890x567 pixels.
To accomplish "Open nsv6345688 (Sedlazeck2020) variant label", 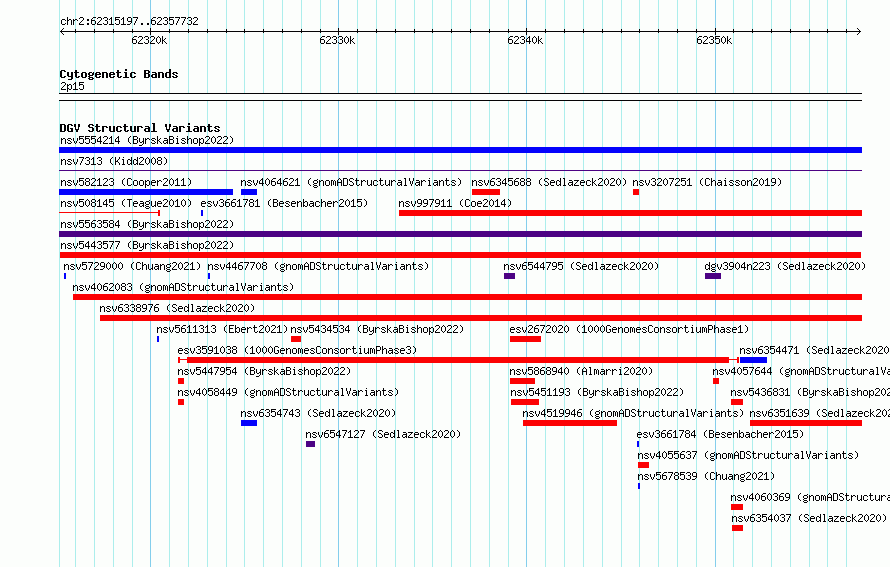I will [x=549, y=182].
